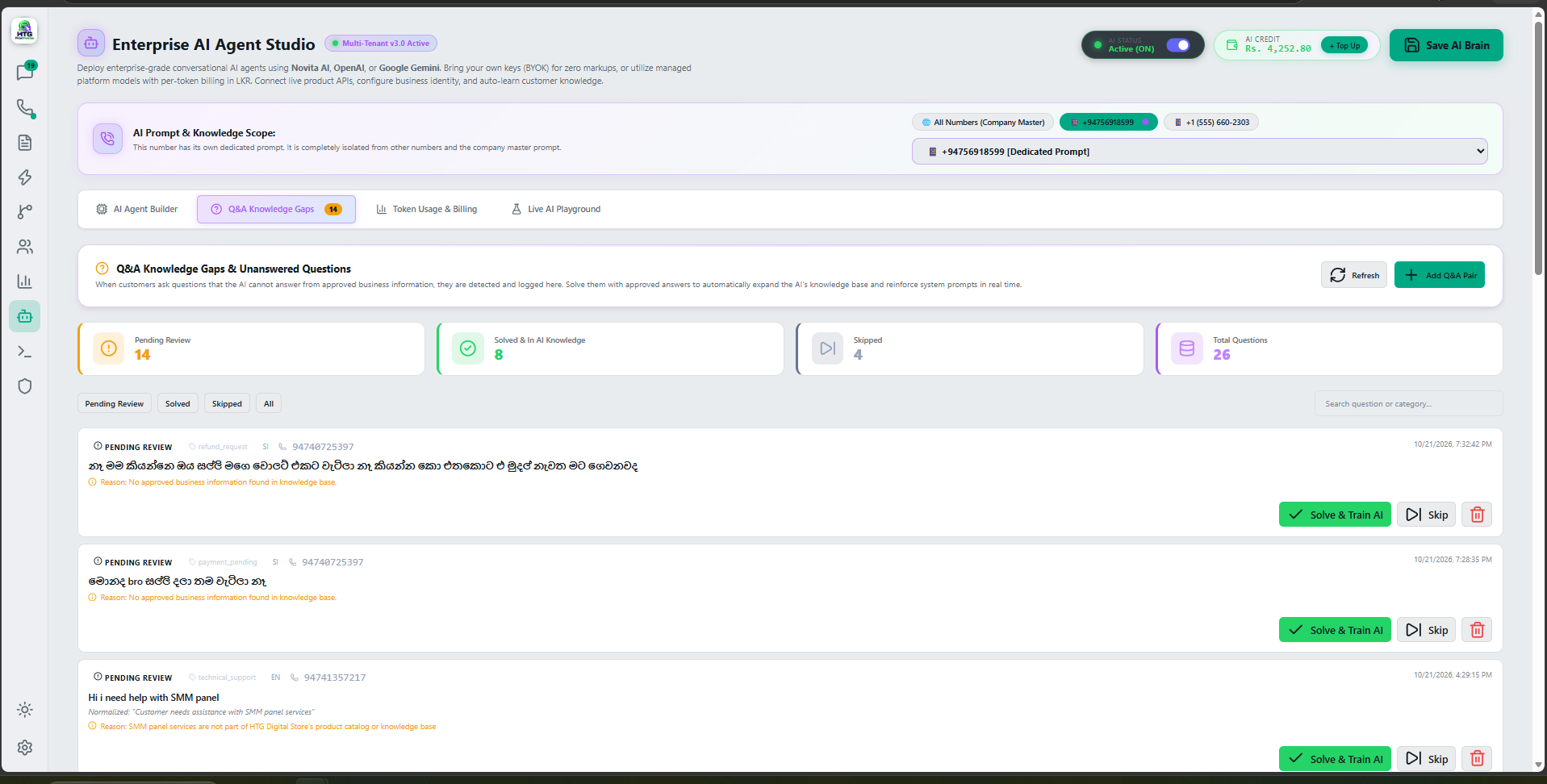Image resolution: width=1547 pixels, height=784 pixels.
Task: Delete the technical_support SMM panel question
Action: [1477, 758]
